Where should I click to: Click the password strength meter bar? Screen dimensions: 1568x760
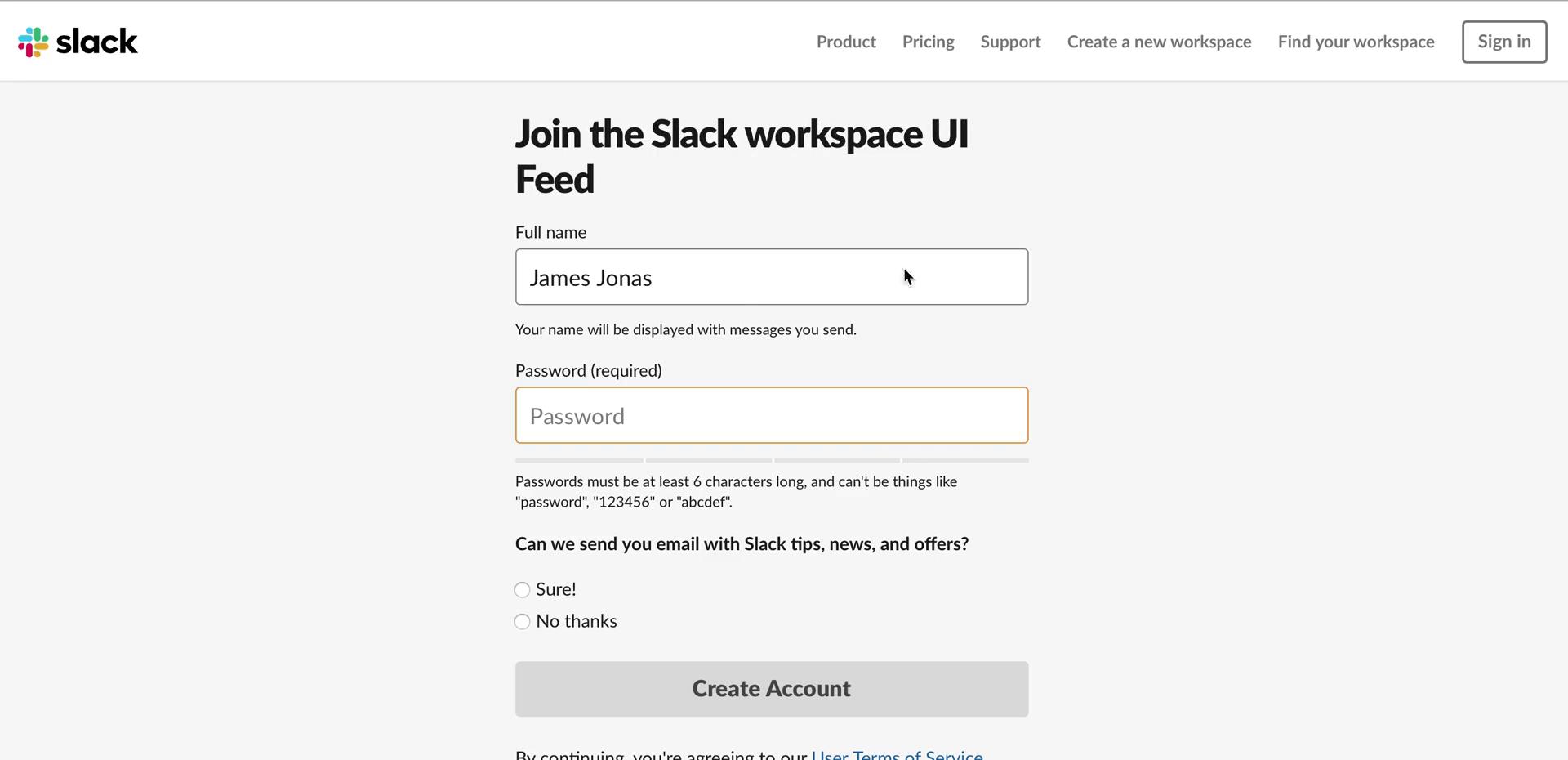tap(772, 461)
